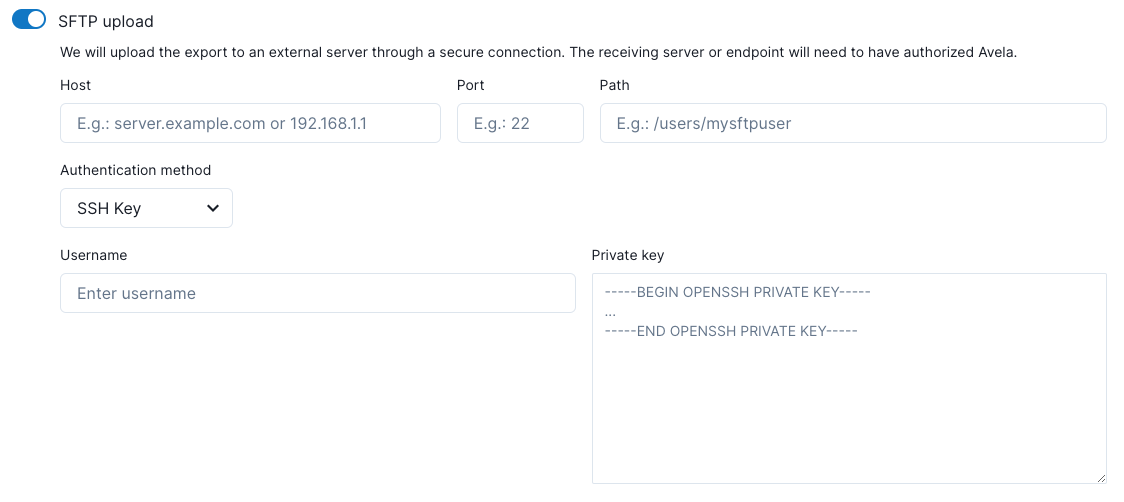The image size is (1124, 502).
Task: Click into the Port input field
Action: (520, 123)
